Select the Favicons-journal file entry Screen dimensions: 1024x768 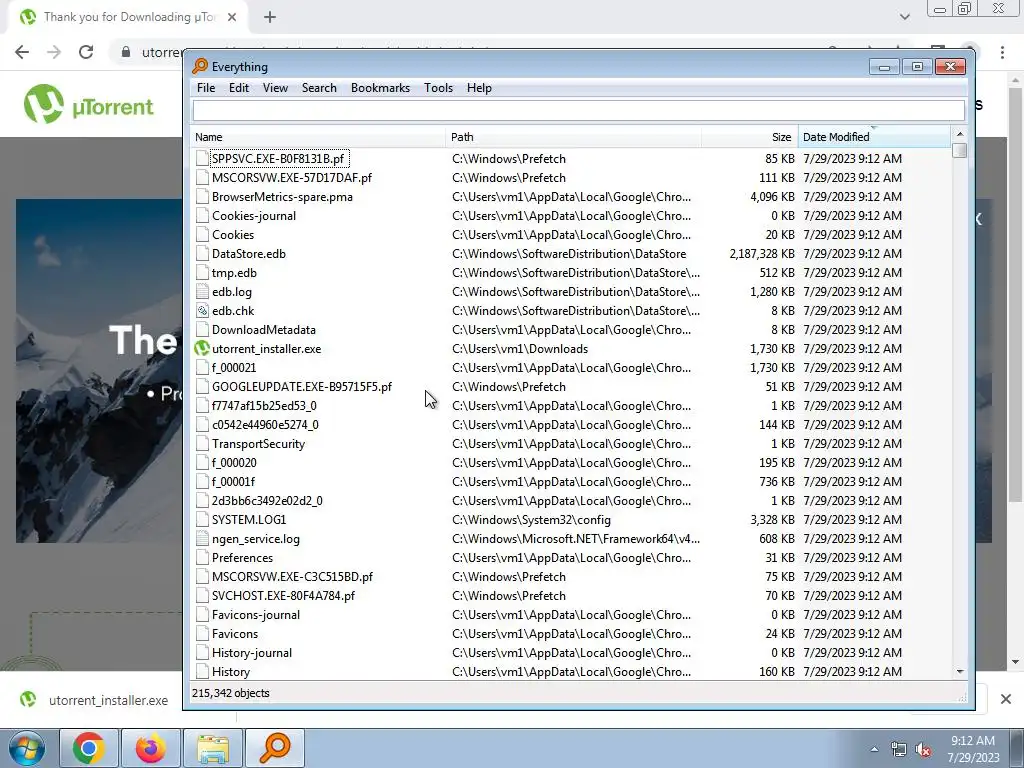point(256,615)
